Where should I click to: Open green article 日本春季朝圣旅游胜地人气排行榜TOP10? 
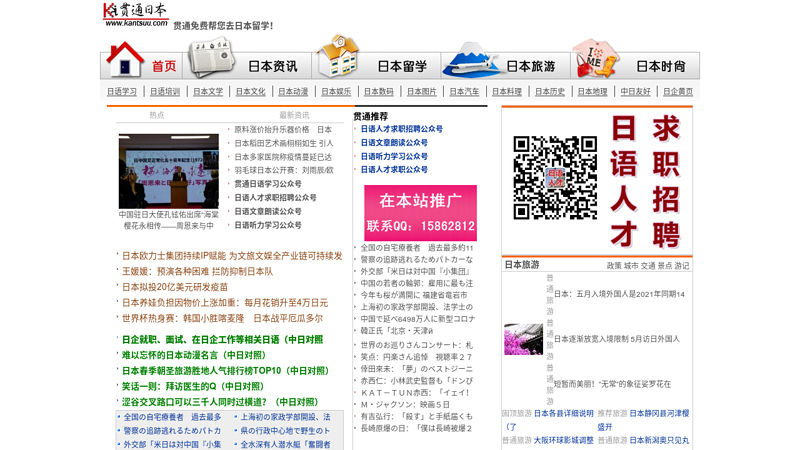point(226,371)
